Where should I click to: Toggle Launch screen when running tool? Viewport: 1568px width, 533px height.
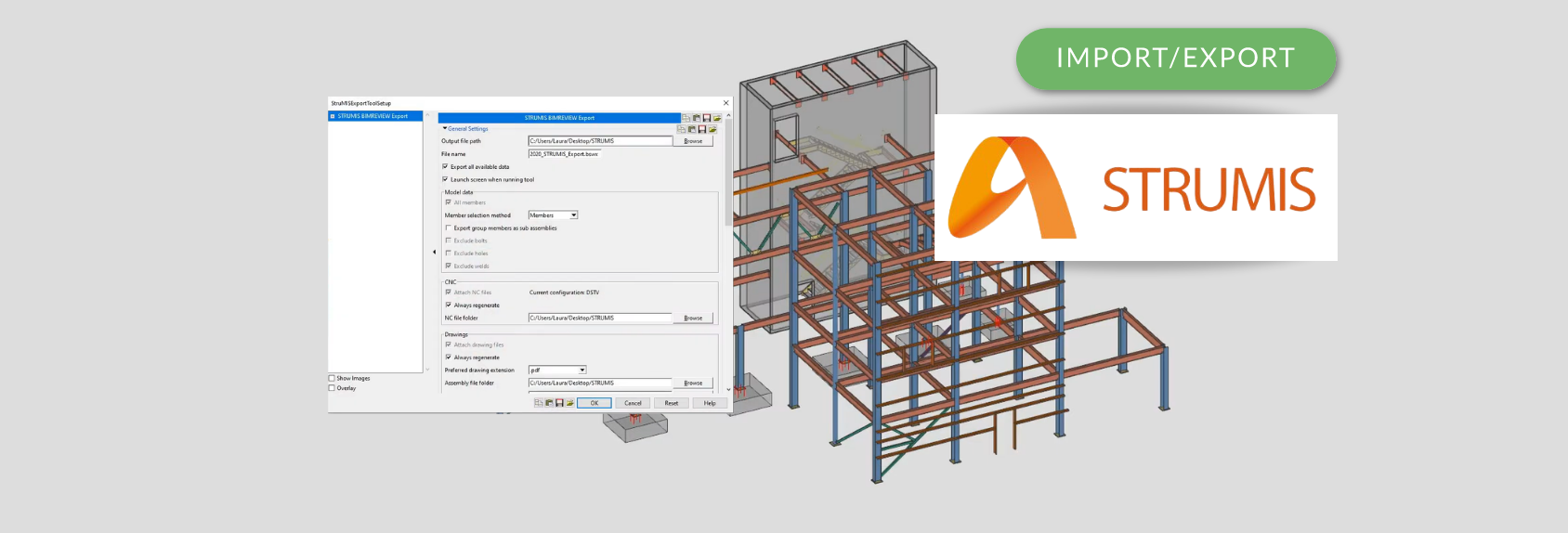tap(445, 179)
